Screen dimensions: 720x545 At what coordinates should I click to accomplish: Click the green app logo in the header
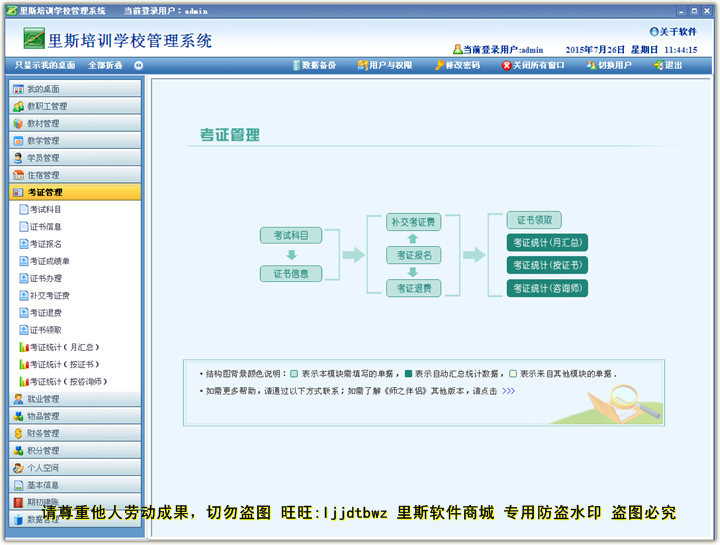(x=34, y=38)
